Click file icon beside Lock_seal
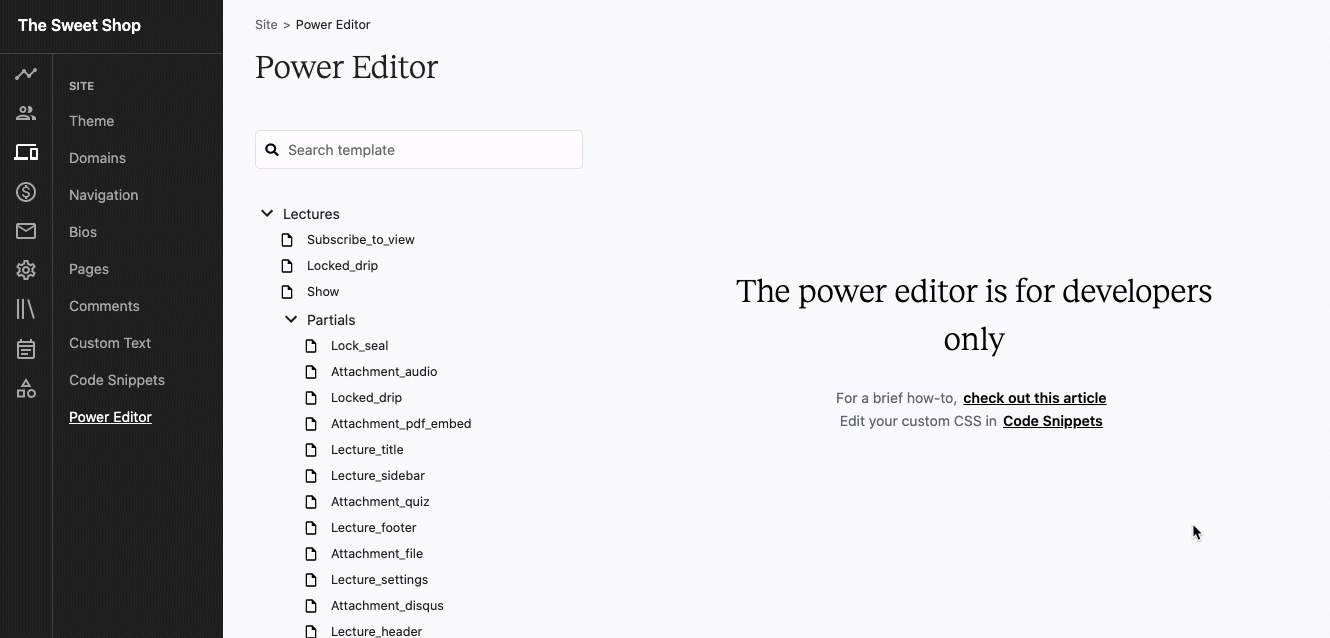 312,346
